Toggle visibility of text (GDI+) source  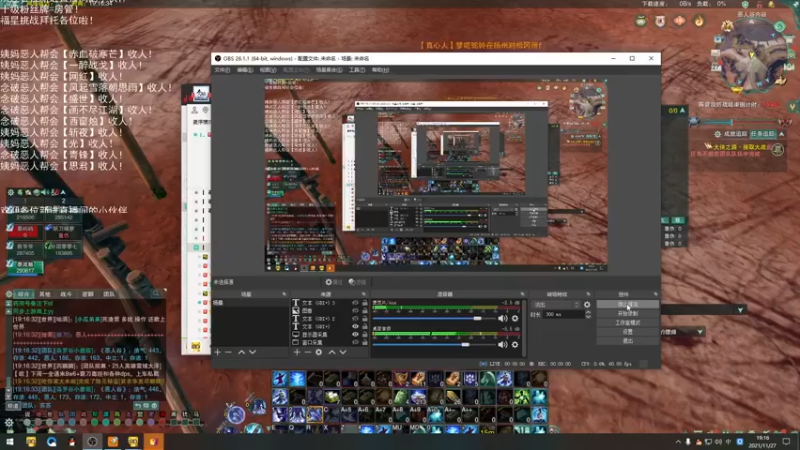click(x=355, y=327)
